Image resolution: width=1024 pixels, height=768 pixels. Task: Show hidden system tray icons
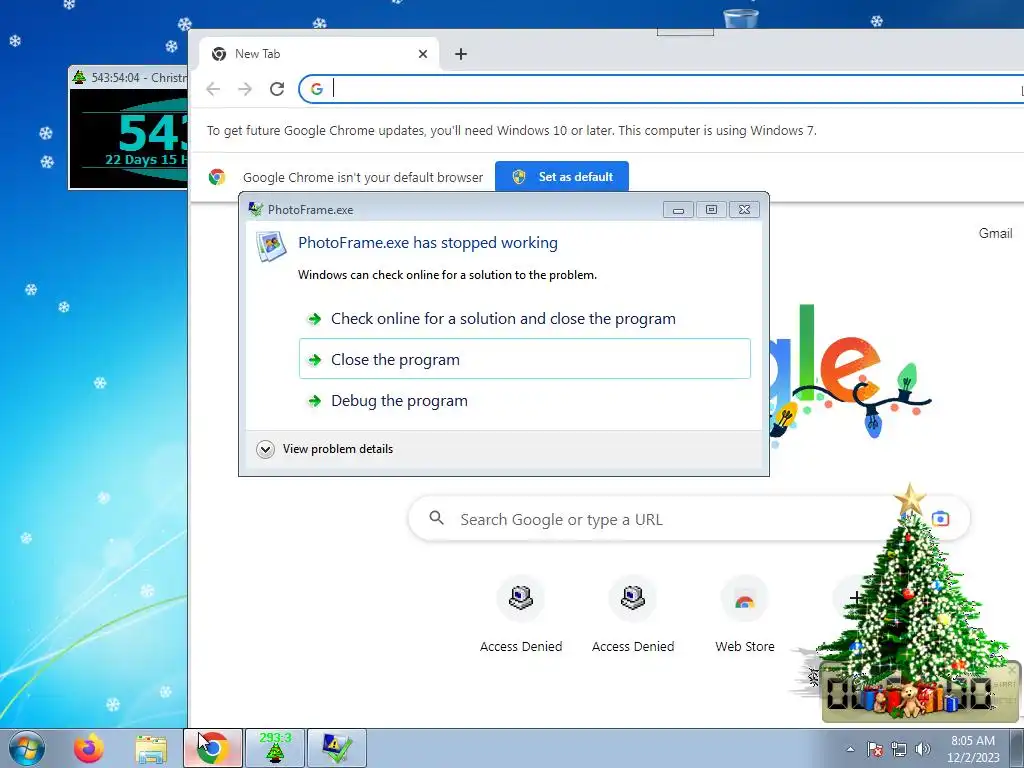[x=850, y=749]
